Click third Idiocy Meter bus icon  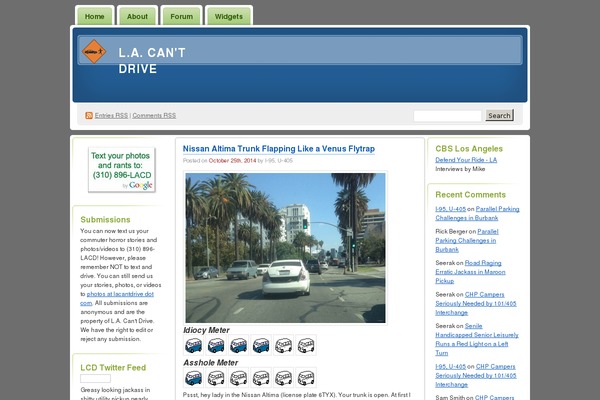pyautogui.click(x=238, y=345)
